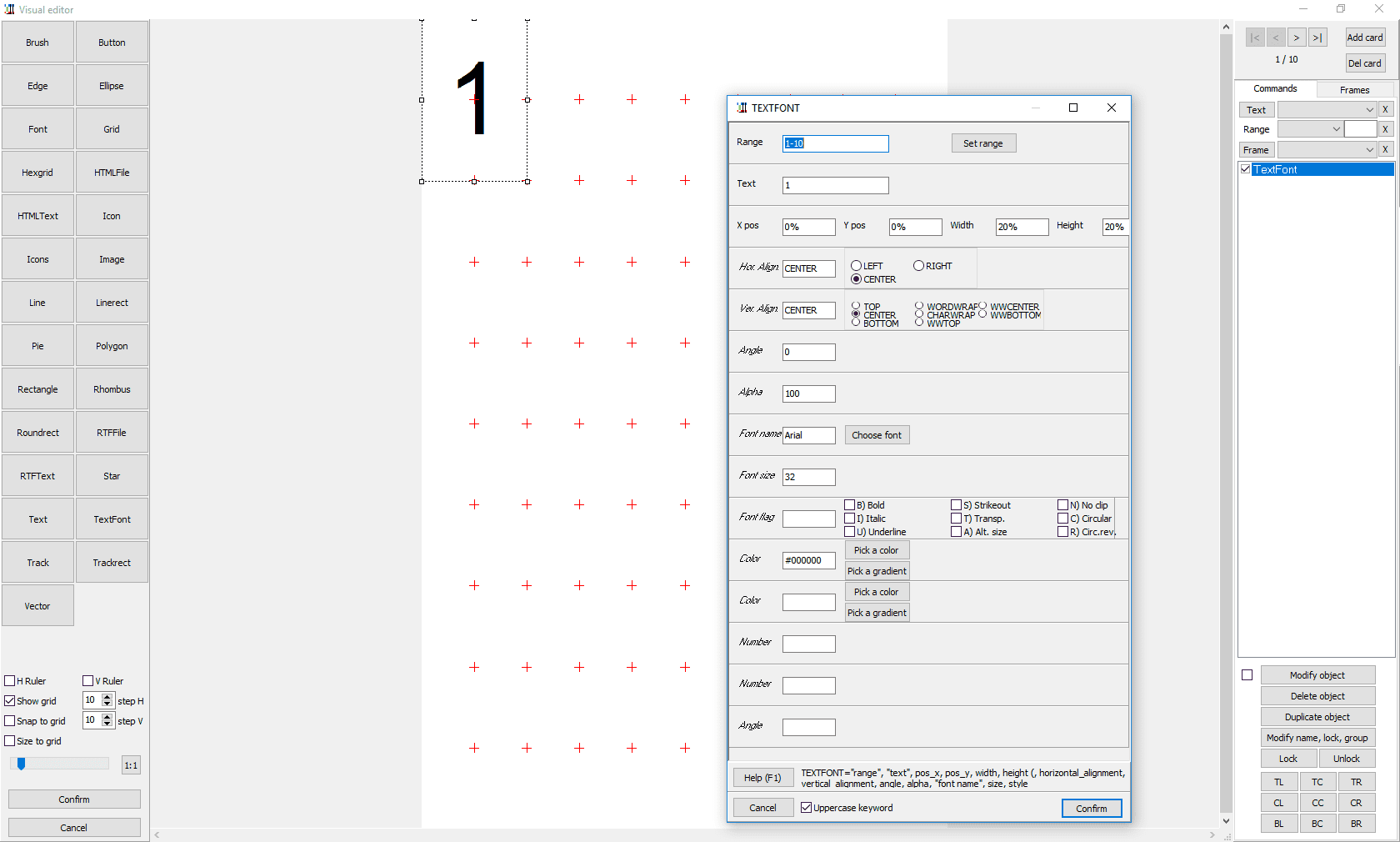Click the Range input in TEXTFONT dialog
Screen dimensions: 1400x842
click(x=835, y=143)
